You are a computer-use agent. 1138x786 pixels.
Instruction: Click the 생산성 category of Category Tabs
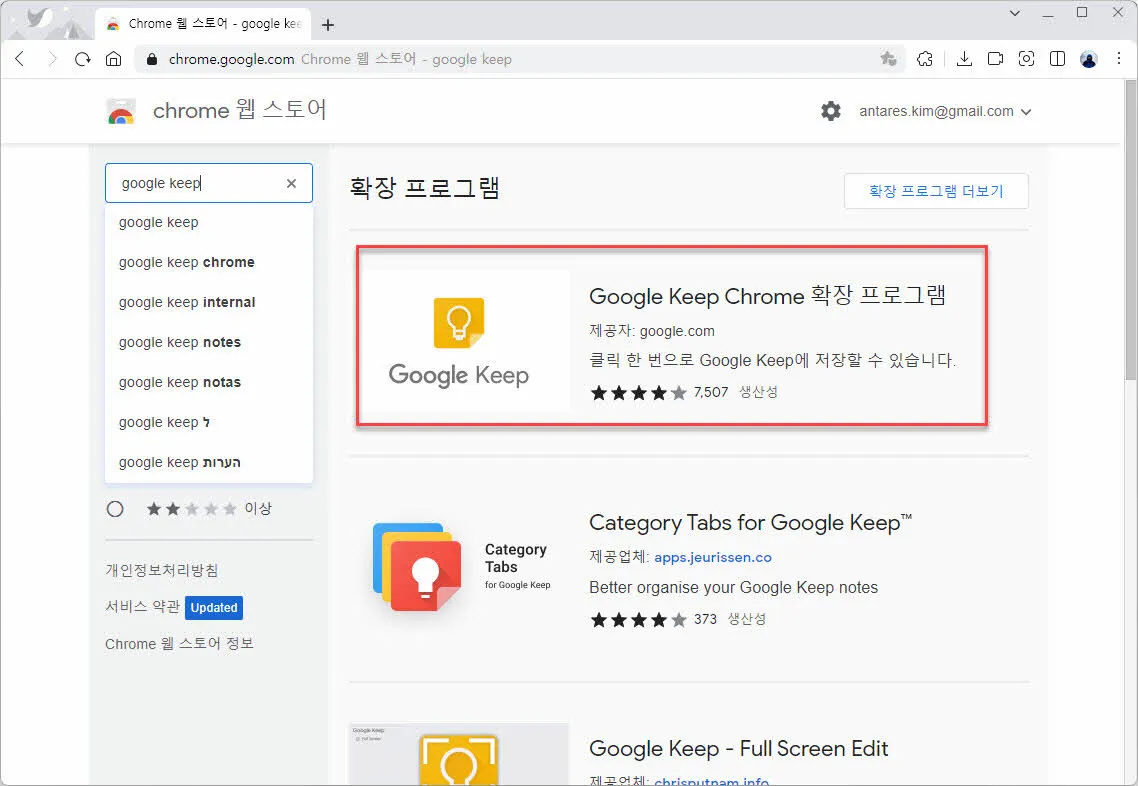click(747, 619)
